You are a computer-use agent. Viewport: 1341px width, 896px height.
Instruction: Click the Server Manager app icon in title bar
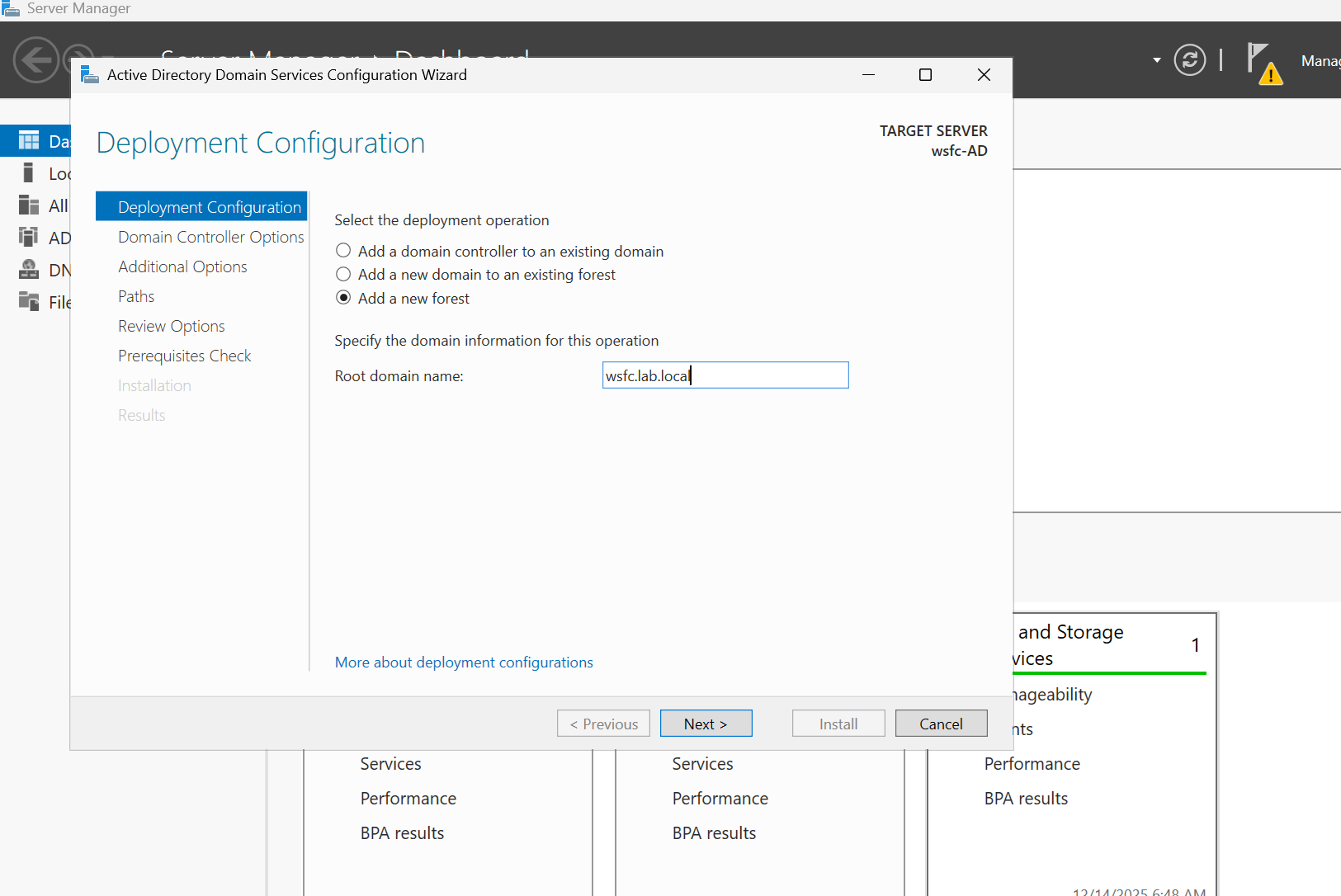[x=10, y=8]
